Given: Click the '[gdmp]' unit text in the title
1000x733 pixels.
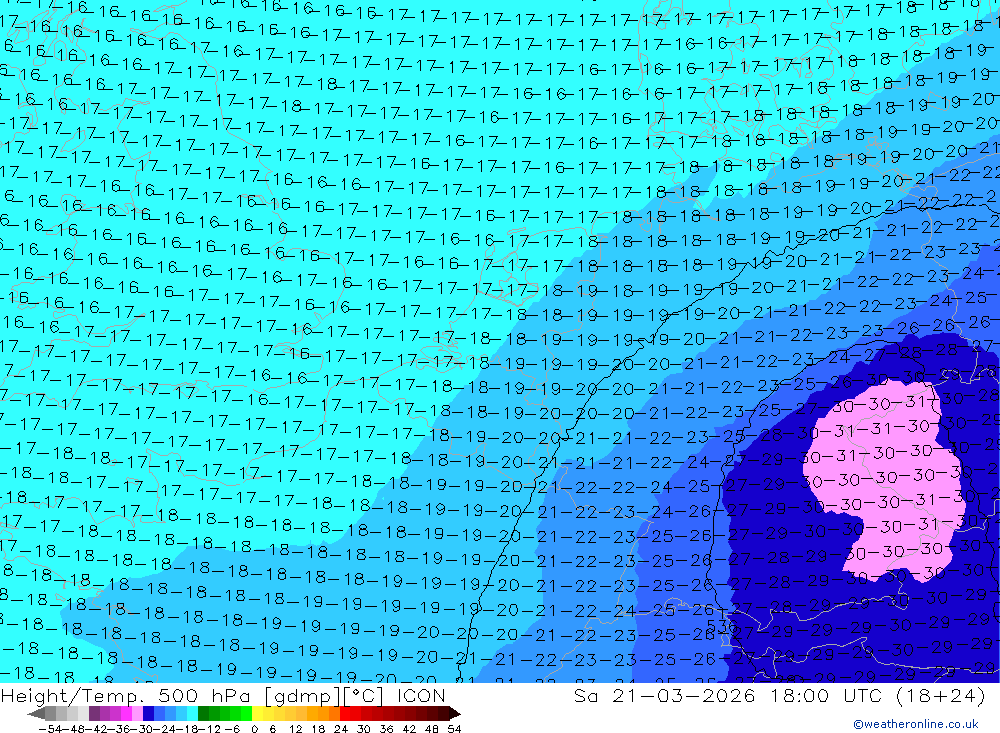Looking at the screenshot, I should click(304, 696).
